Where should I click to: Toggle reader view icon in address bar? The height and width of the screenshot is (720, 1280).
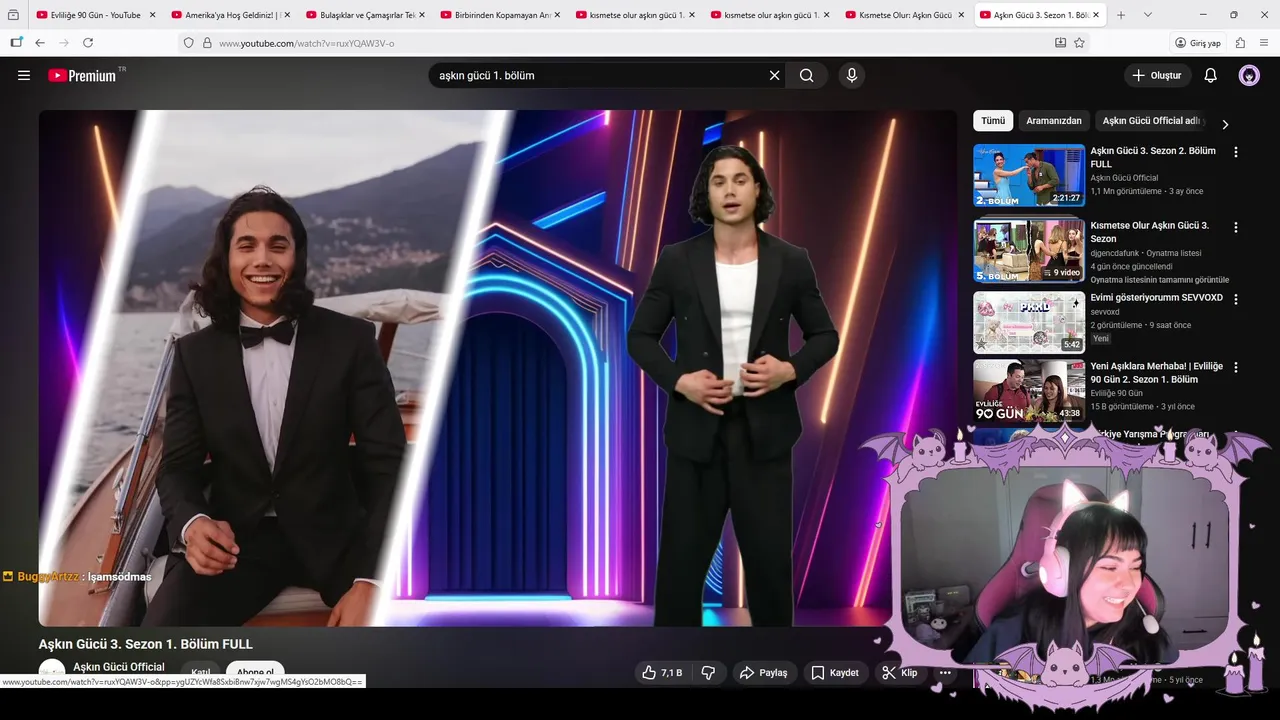1060,43
